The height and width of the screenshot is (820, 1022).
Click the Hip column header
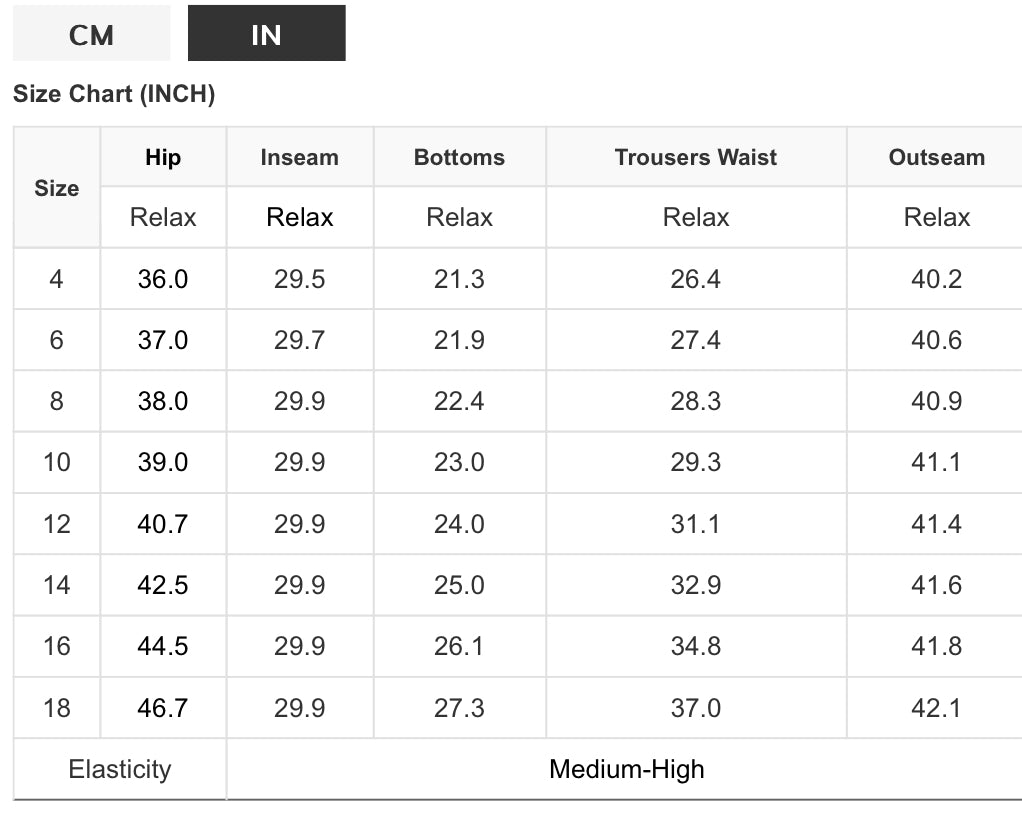163,157
